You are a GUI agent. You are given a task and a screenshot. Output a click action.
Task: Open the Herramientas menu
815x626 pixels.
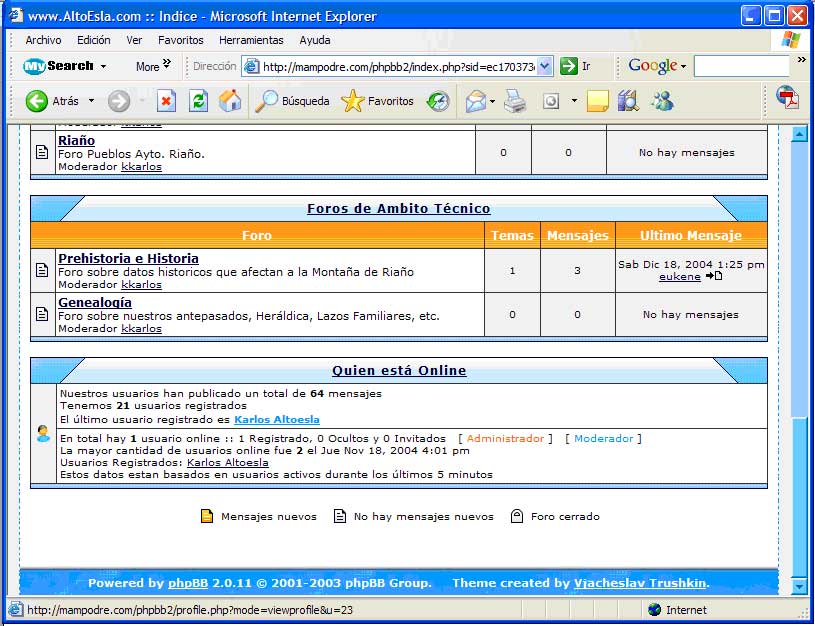point(251,40)
